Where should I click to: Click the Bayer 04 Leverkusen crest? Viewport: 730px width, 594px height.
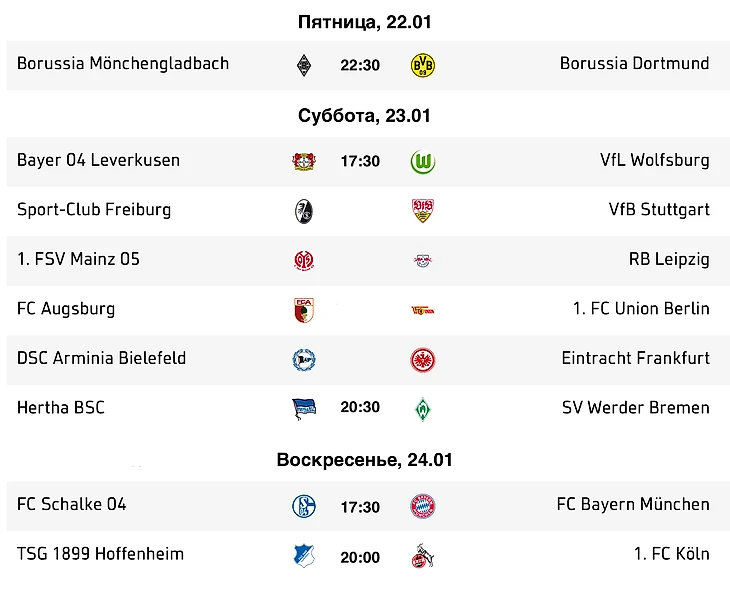coord(304,162)
